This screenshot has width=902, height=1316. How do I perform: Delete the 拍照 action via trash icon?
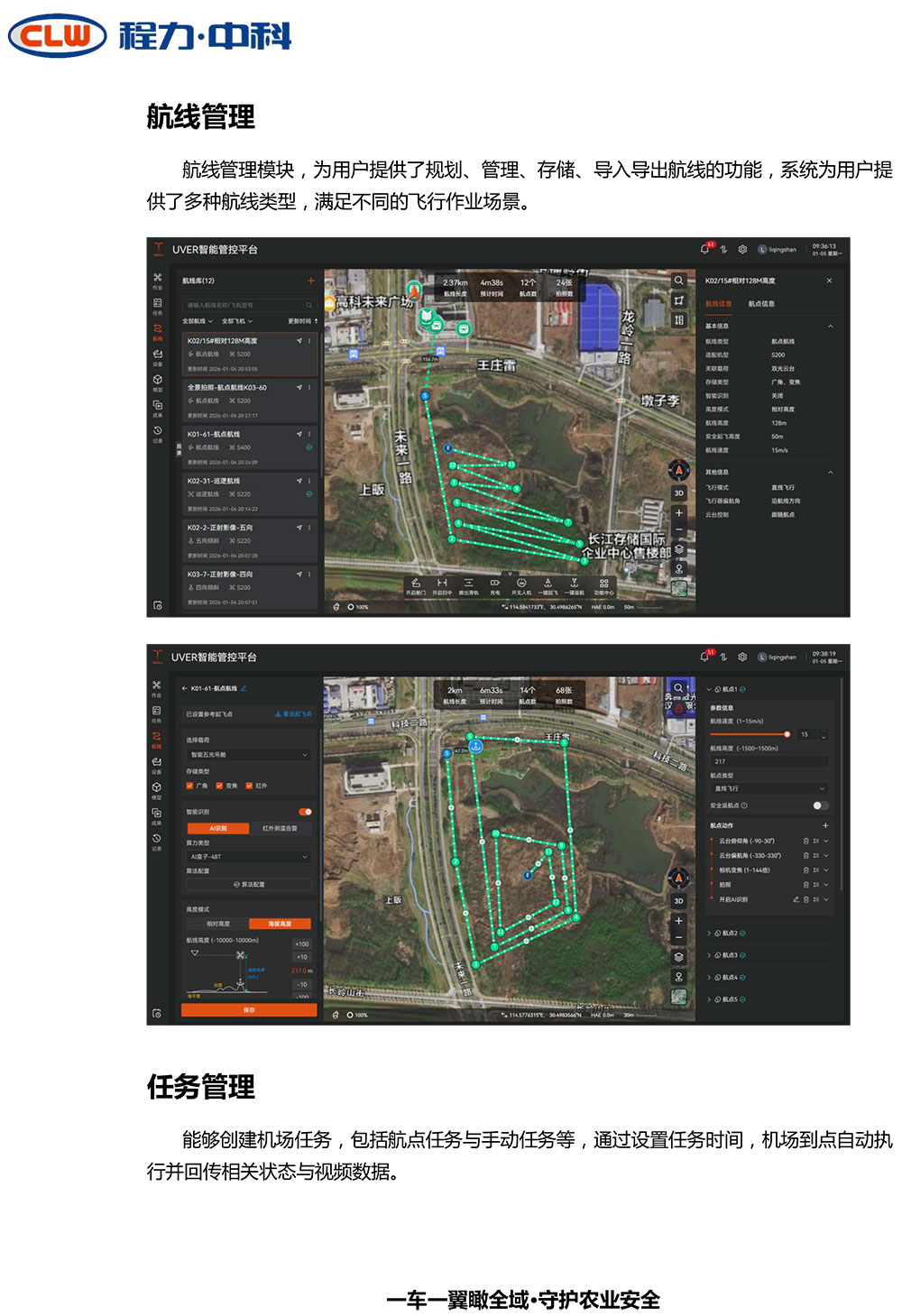point(805,885)
